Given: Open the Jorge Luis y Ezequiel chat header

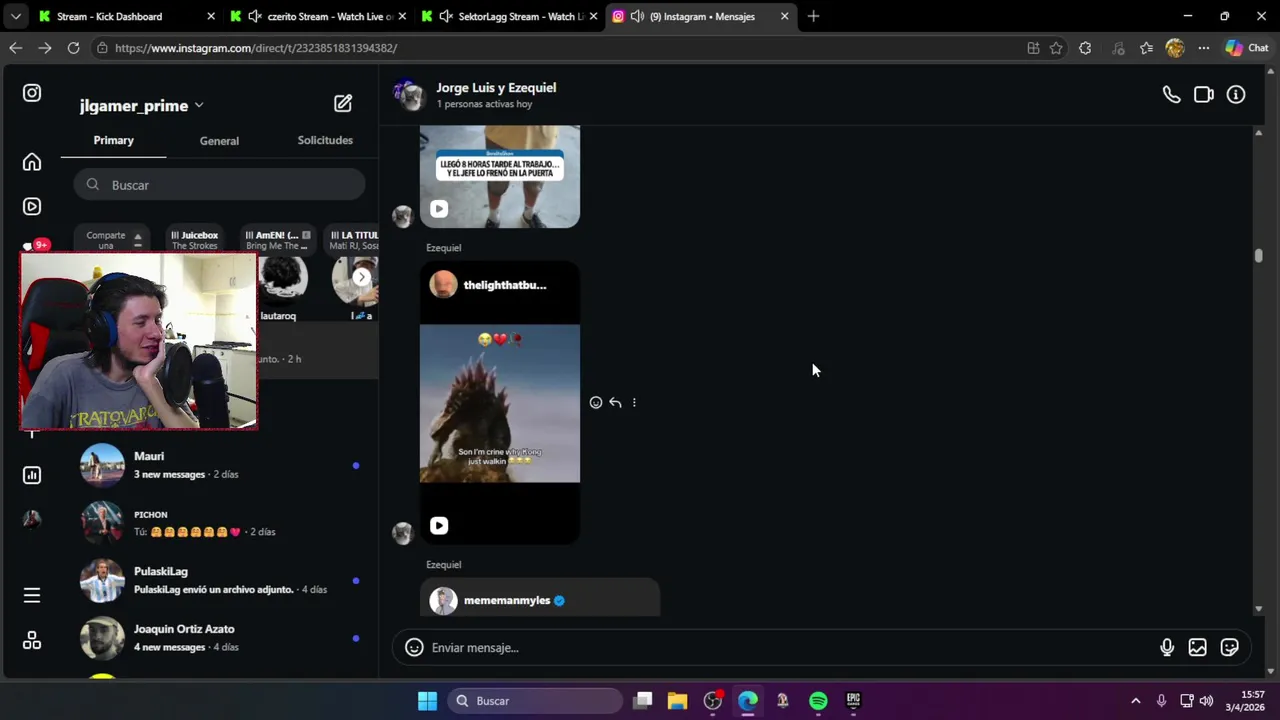Looking at the screenshot, I should (x=496, y=88).
